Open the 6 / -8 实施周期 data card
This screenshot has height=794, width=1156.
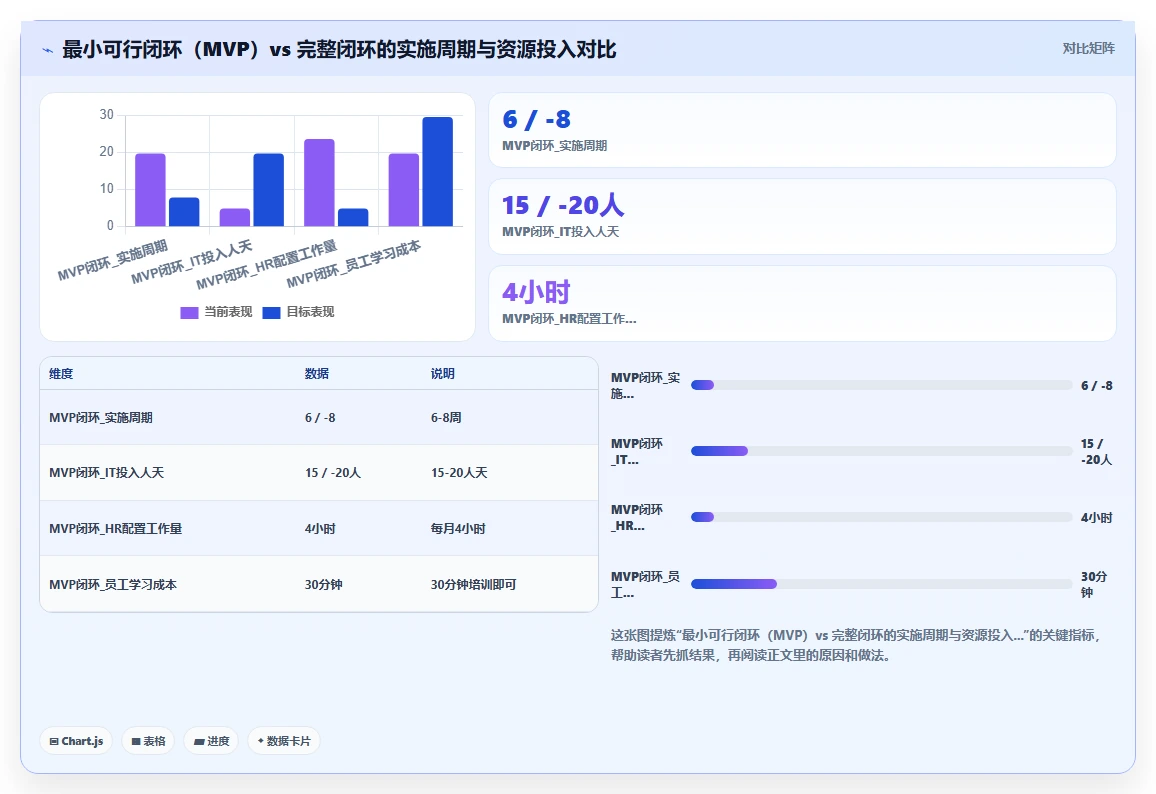pos(802,130)
